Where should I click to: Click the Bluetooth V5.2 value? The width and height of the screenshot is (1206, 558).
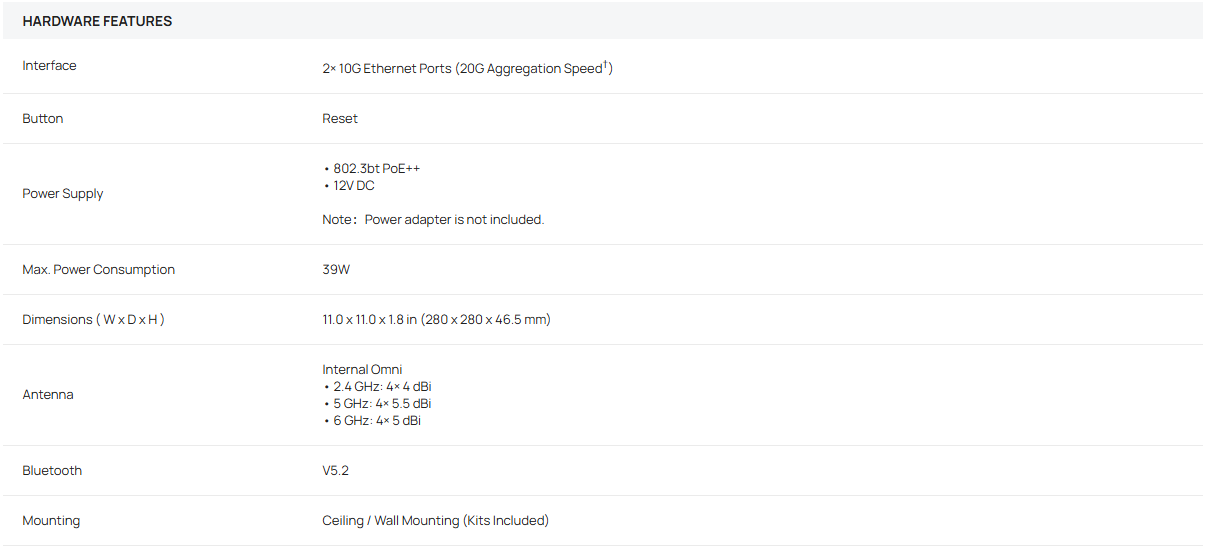pos(336,471)
